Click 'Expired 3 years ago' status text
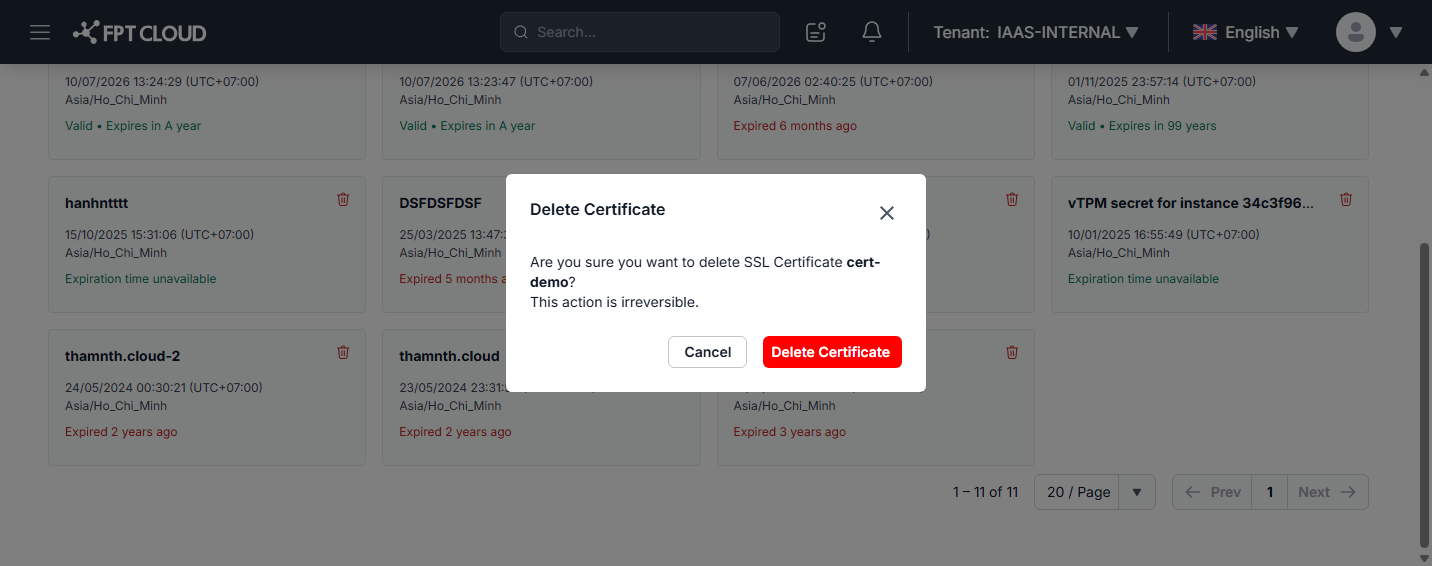Screen dimensions: 1432x566 pyautogui.click(x=790, y=432)
